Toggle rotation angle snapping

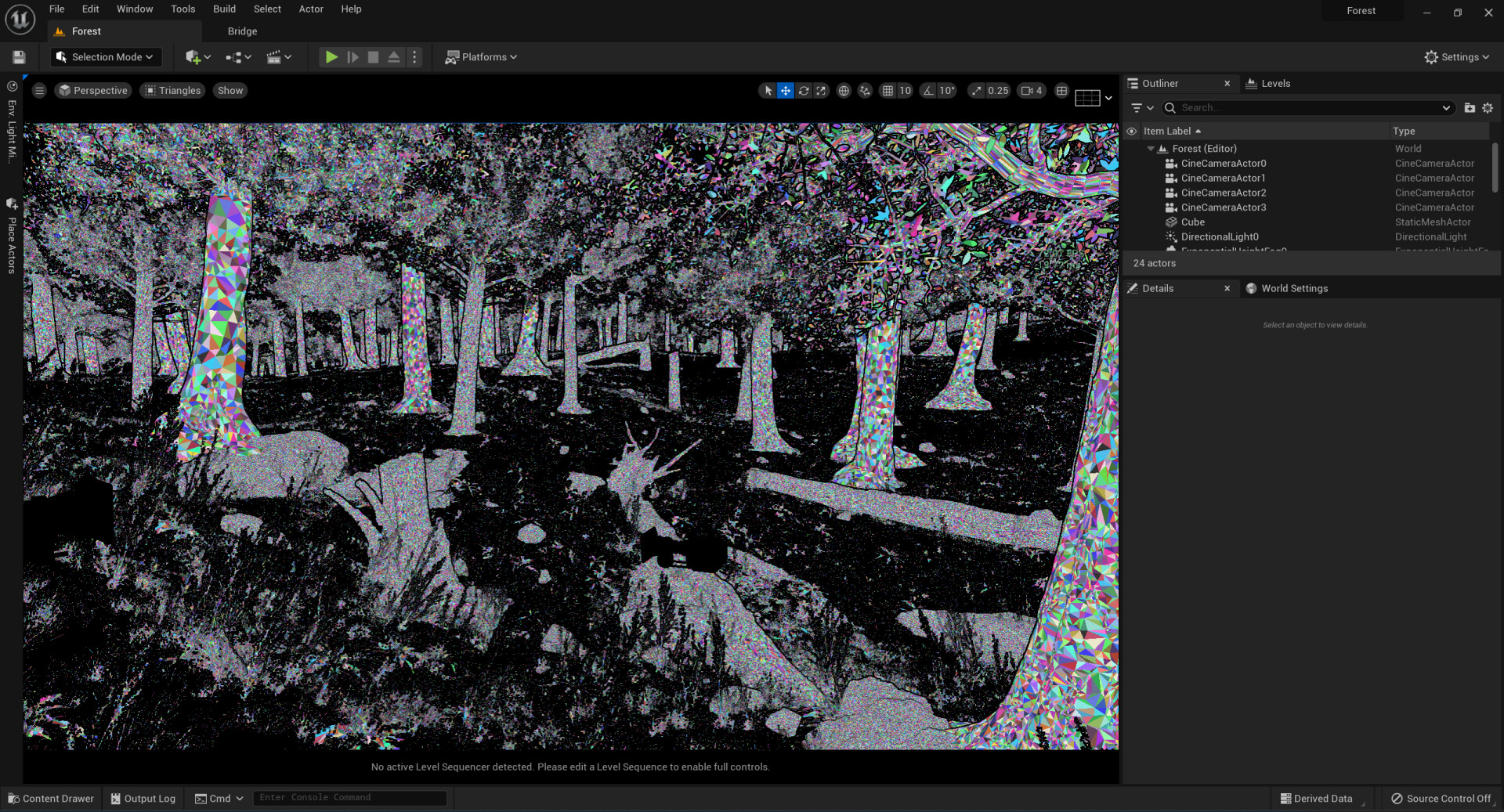928,91
